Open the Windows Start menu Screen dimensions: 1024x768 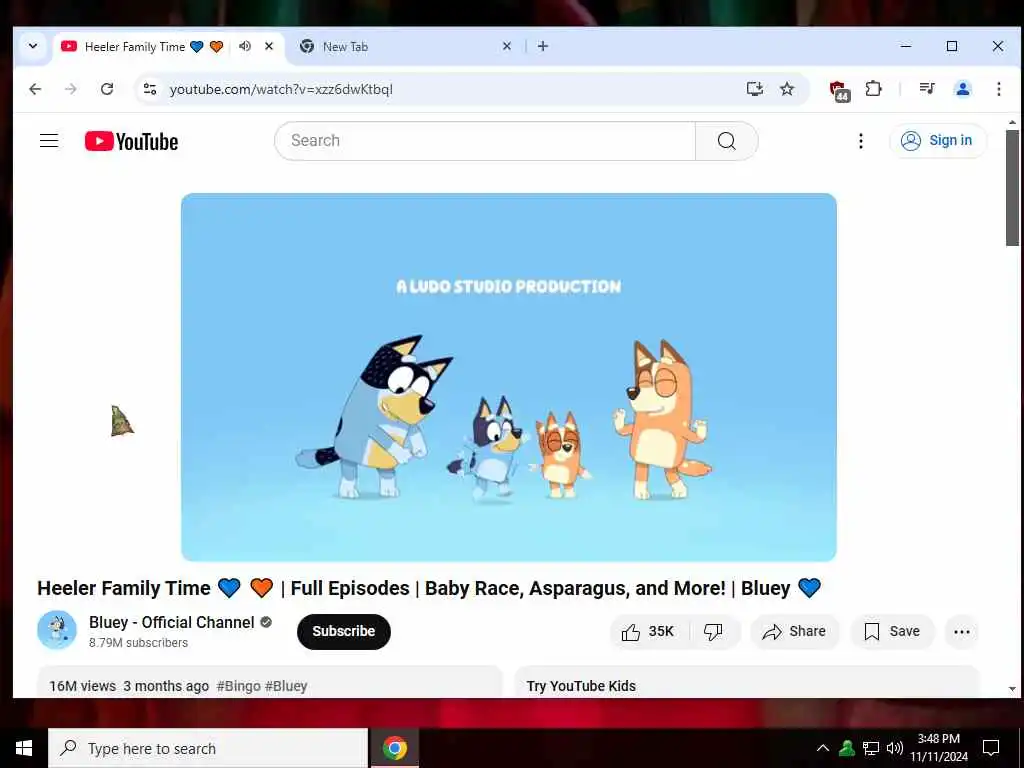click(x=24, y=748)
